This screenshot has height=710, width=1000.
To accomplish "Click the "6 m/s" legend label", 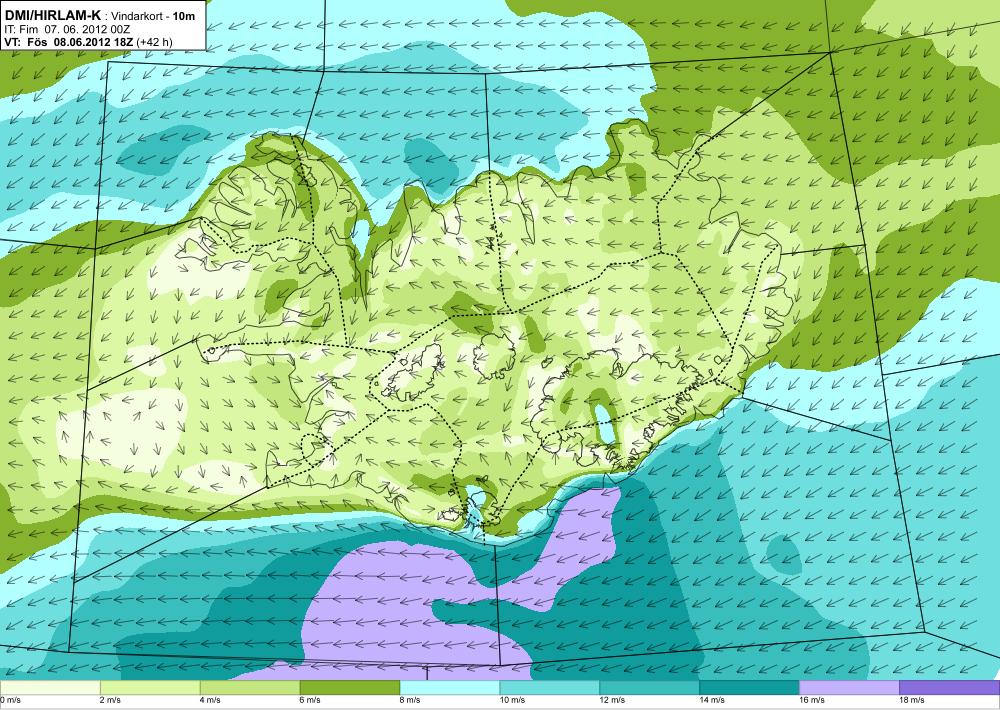I will point(311,700).
